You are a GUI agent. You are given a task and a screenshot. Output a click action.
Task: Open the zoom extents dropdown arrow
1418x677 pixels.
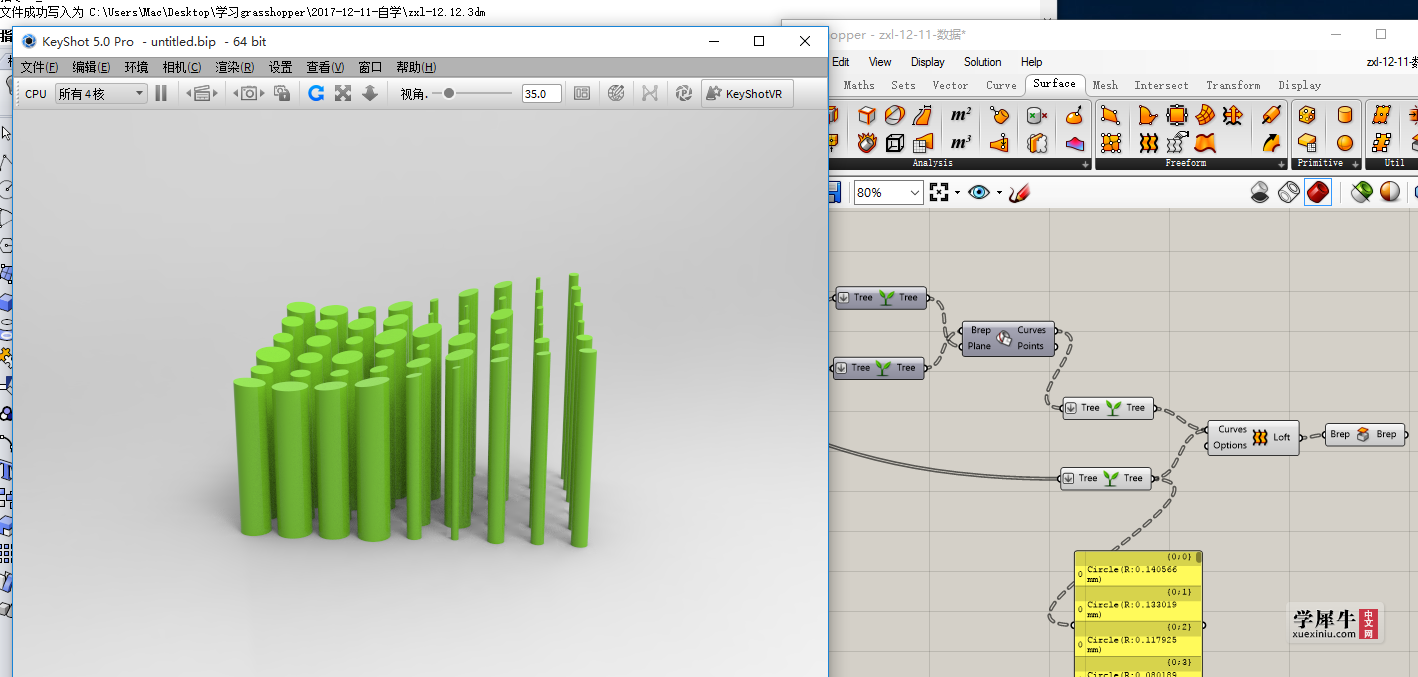(x=957, y=192)
